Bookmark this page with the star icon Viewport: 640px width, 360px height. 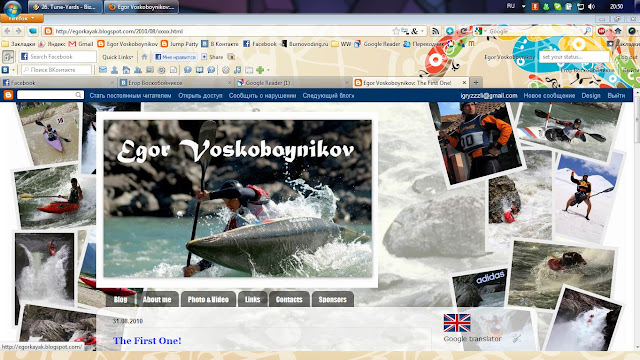[396, 31]
